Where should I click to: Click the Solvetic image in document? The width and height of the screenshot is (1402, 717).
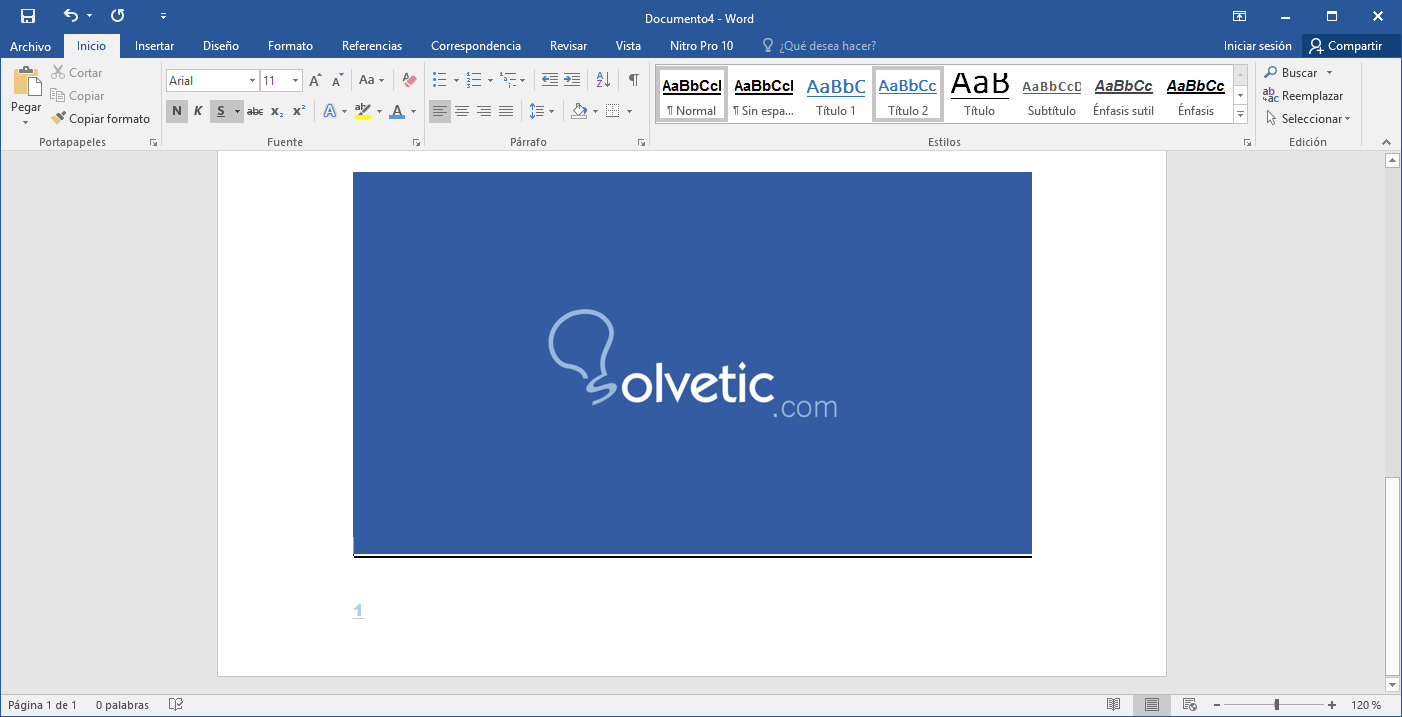click(x=692, y=363)
